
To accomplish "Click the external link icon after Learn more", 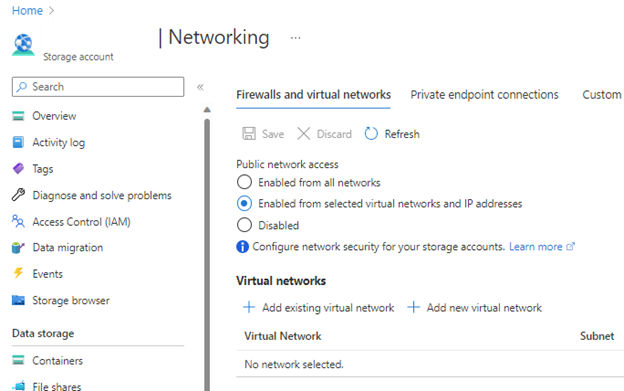I will pos(570,247).
